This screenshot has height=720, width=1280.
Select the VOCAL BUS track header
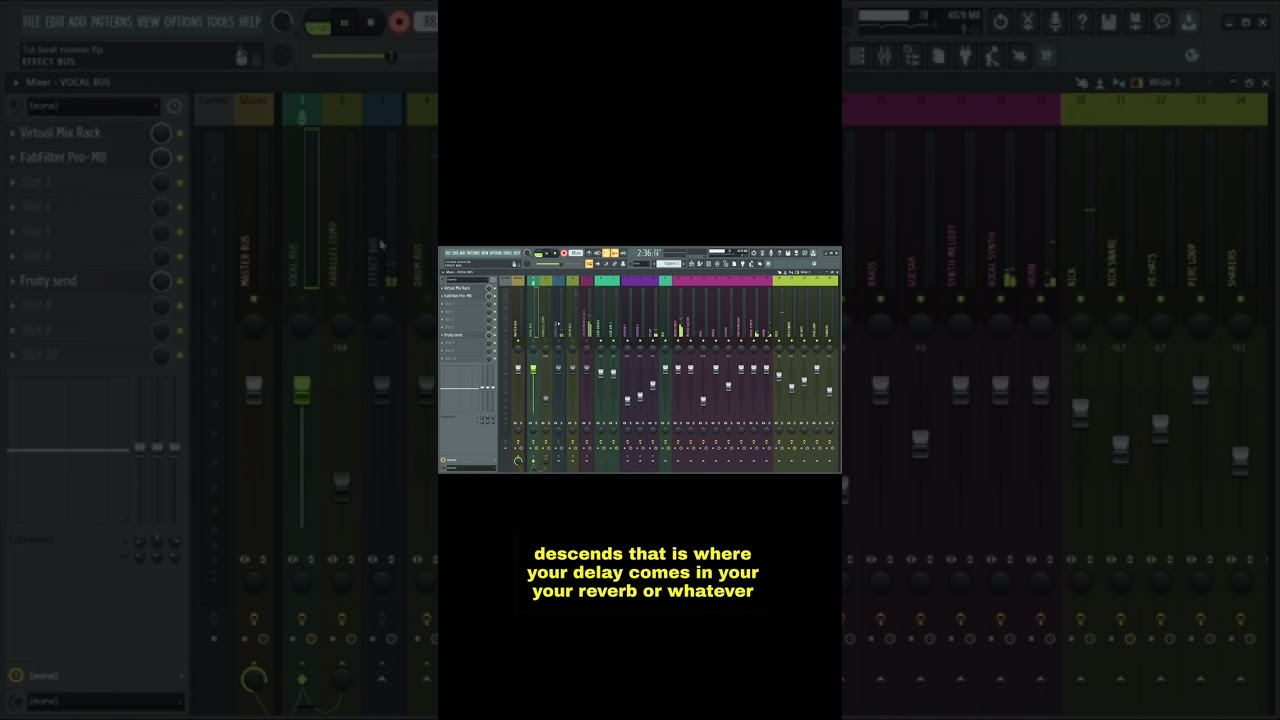point(533,280)
